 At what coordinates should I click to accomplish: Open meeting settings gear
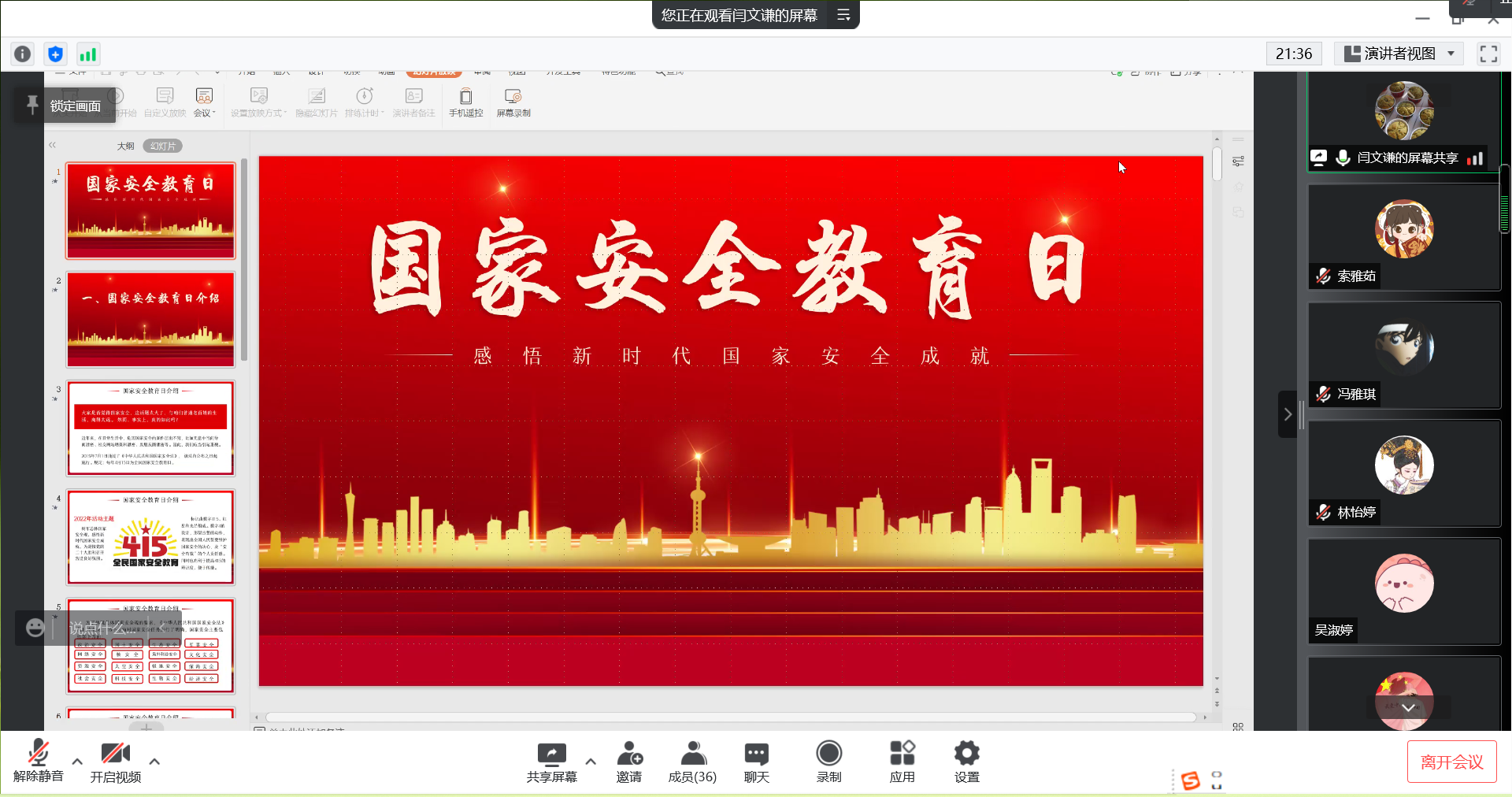(x=966, y=762)
